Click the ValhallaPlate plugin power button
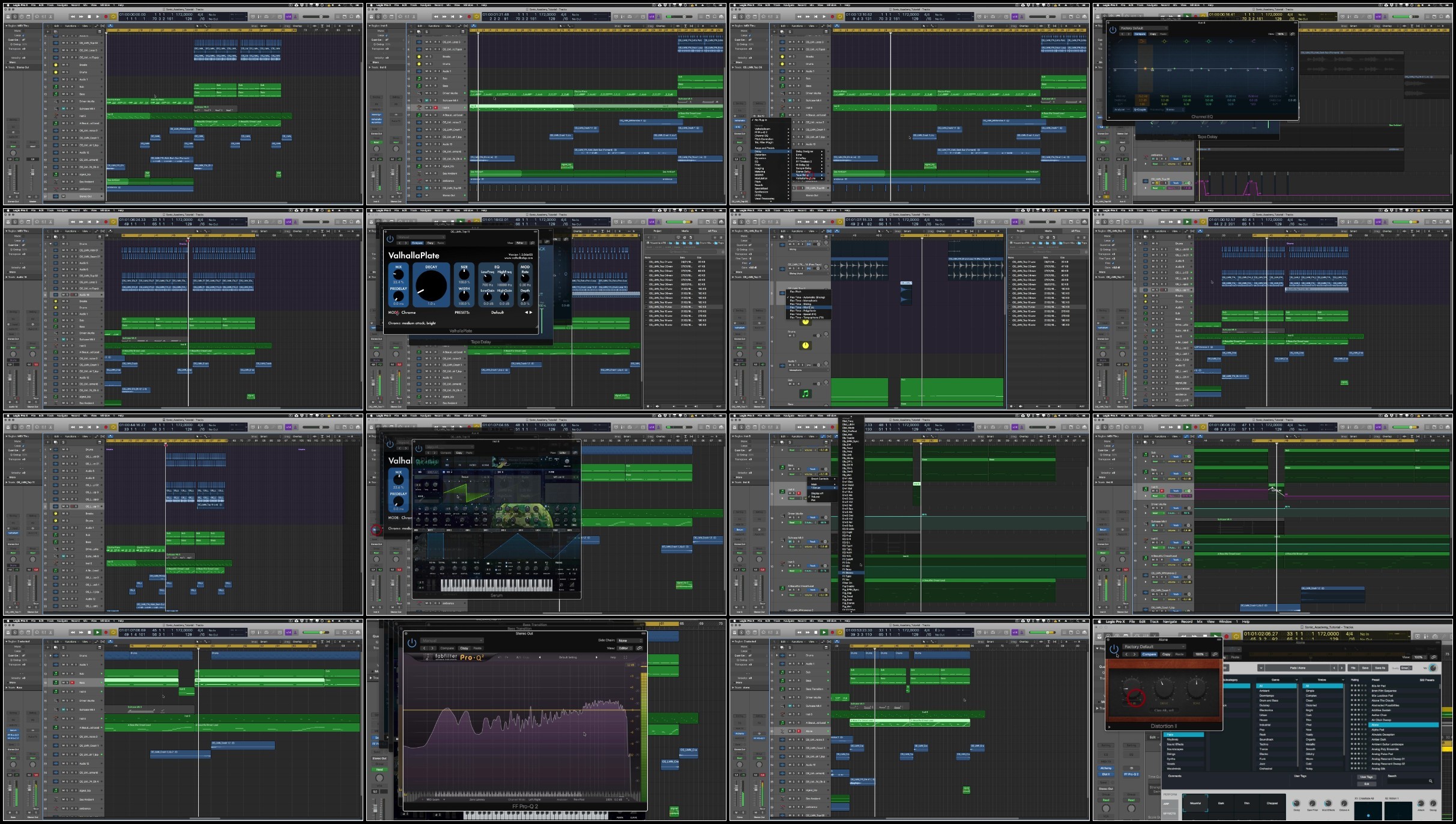Viewport: 1456px width, 824px height. (390, 238)
